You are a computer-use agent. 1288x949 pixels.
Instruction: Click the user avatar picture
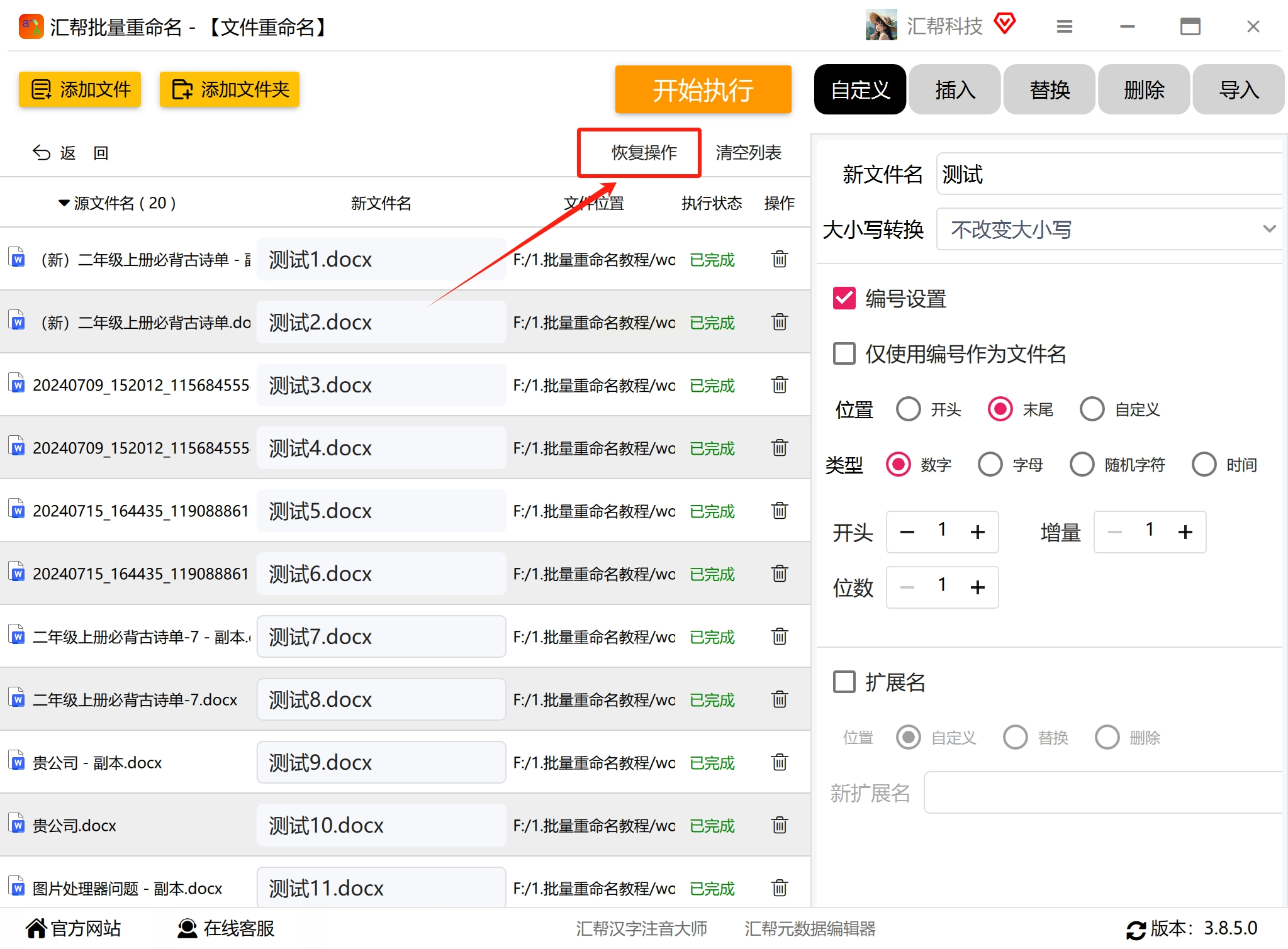pos(881,25)
